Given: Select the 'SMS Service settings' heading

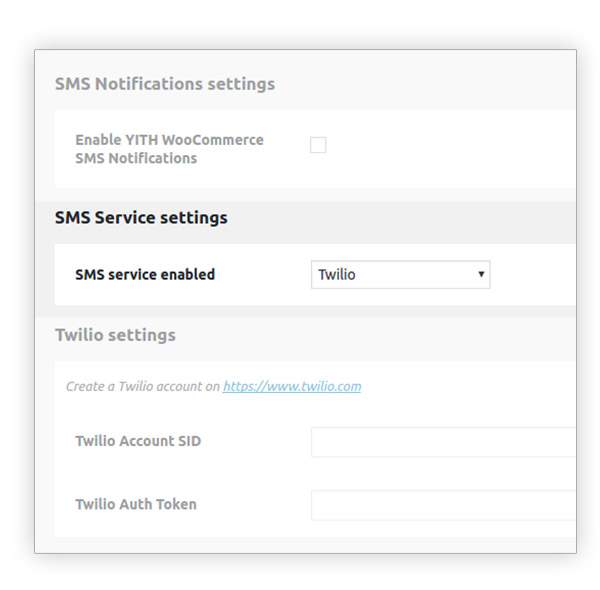Looking at the screenshot, I should [141, 218].
